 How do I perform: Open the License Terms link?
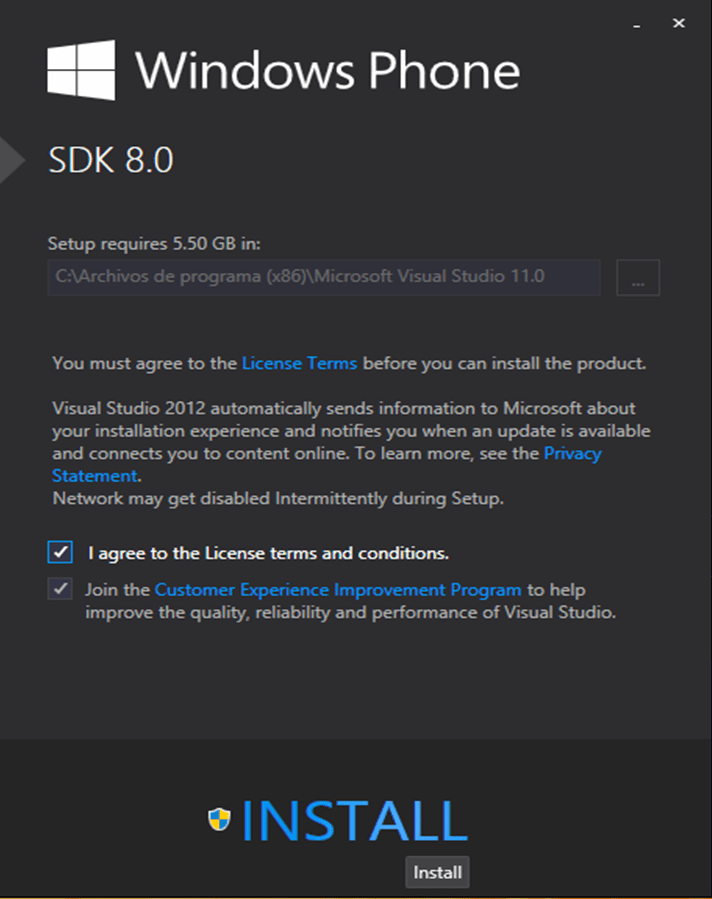(x=299, y=363)
